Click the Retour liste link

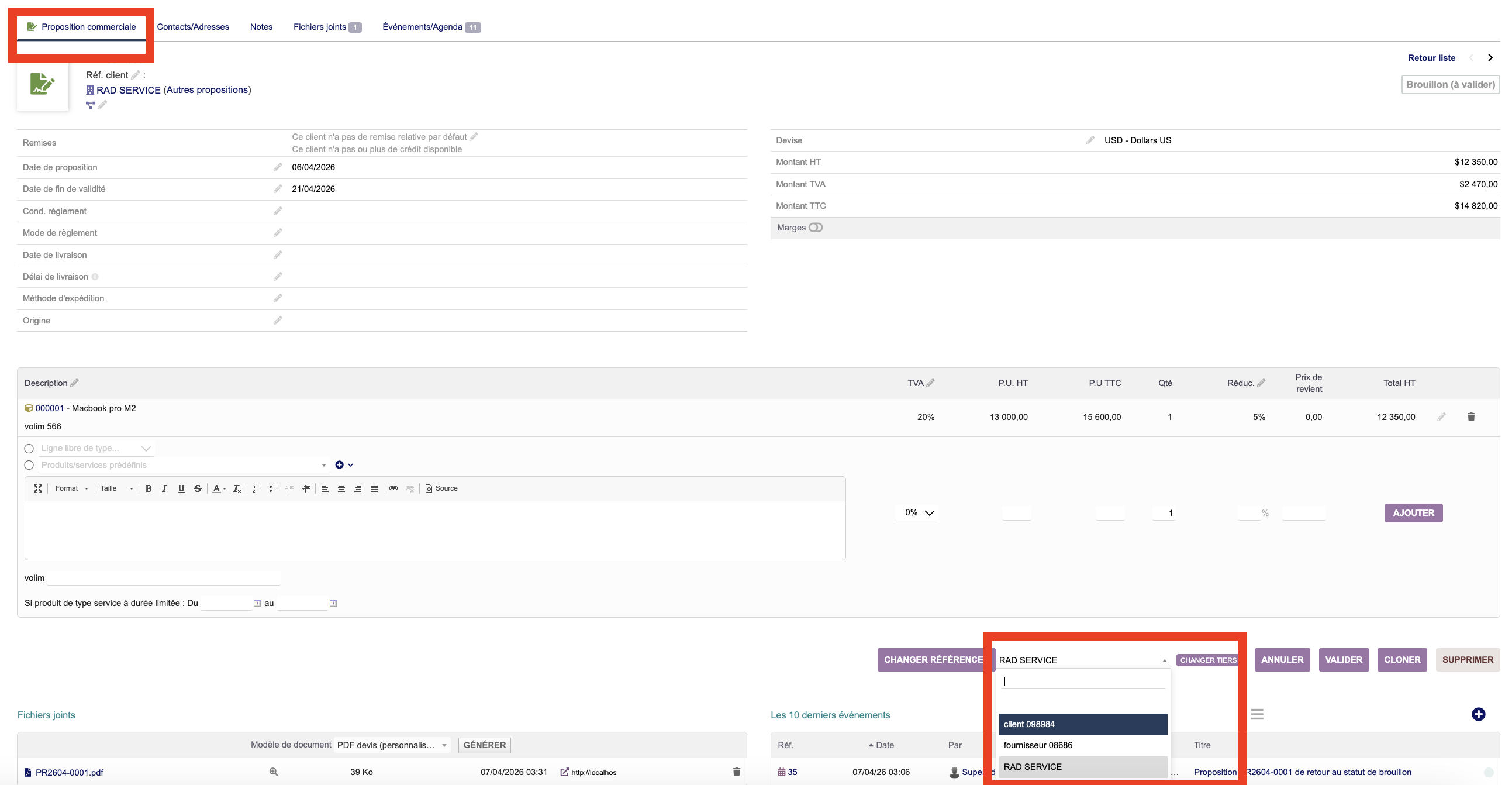[1431, 57]
